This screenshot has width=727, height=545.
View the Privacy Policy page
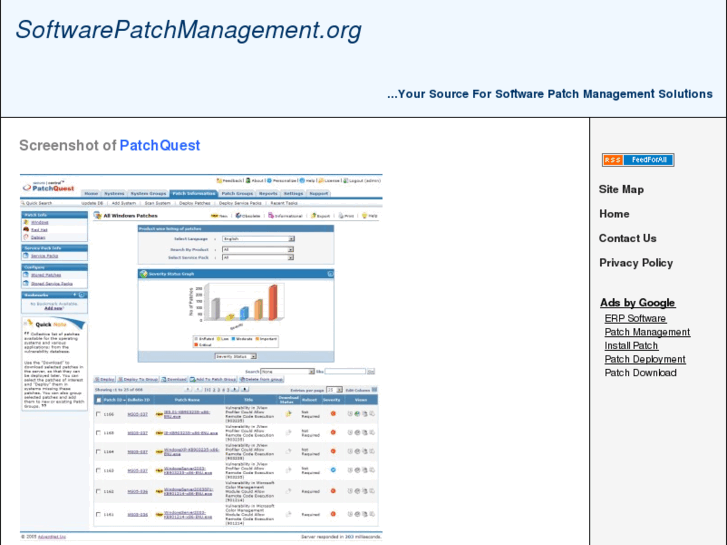click(636, 263)
